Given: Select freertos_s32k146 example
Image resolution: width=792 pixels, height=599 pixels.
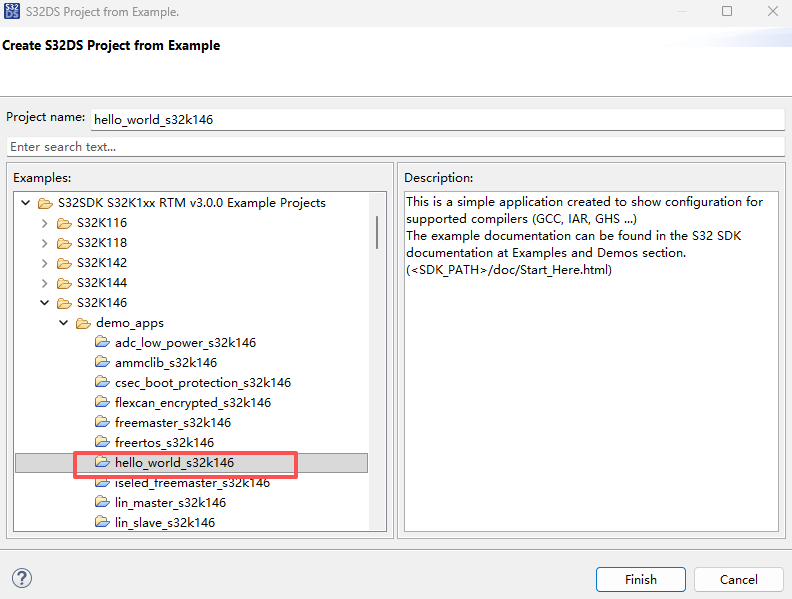Looking at the screenshot, I should pyautogui.click(x=164, y=442).
